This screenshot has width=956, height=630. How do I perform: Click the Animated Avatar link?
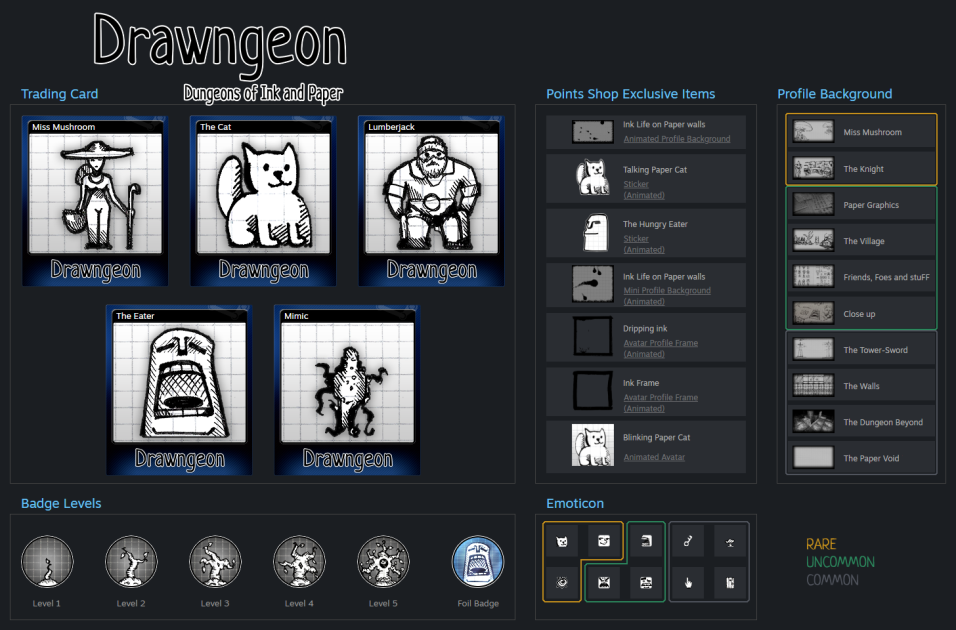point(654,457)
